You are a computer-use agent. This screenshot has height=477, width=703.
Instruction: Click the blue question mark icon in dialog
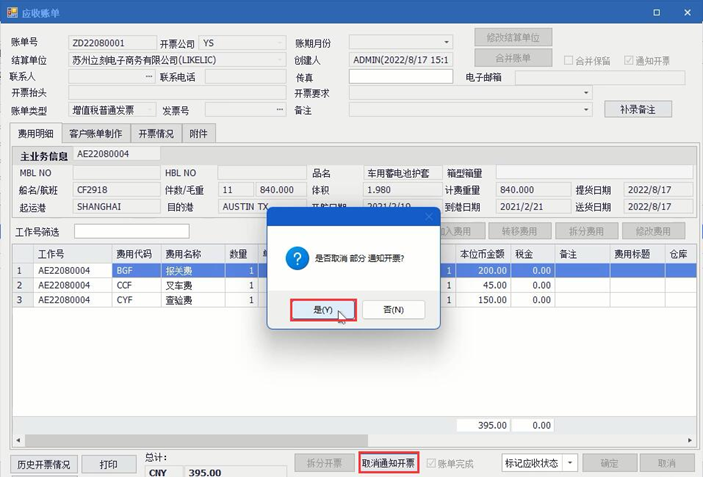pos(297,258)
